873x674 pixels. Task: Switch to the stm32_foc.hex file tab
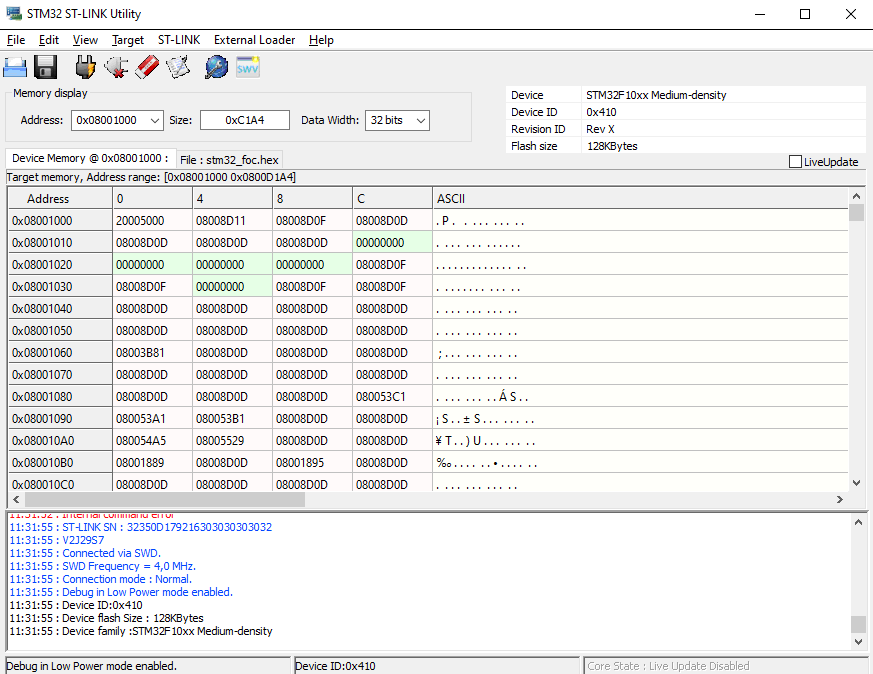230,159
